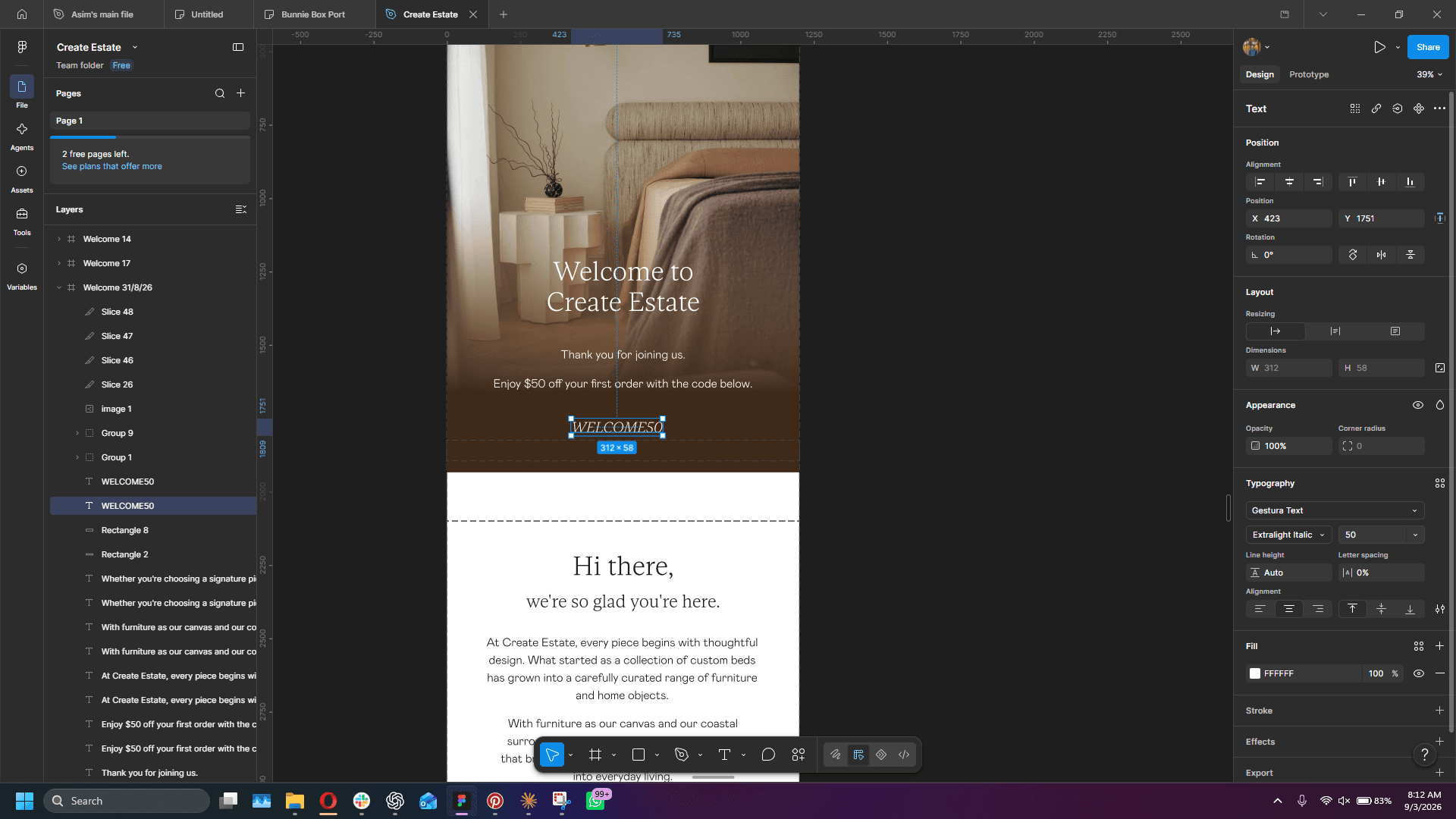Switch to the Design tab
The image size is (1456, 819).
pyautogui.click(x=1260, y=74)
